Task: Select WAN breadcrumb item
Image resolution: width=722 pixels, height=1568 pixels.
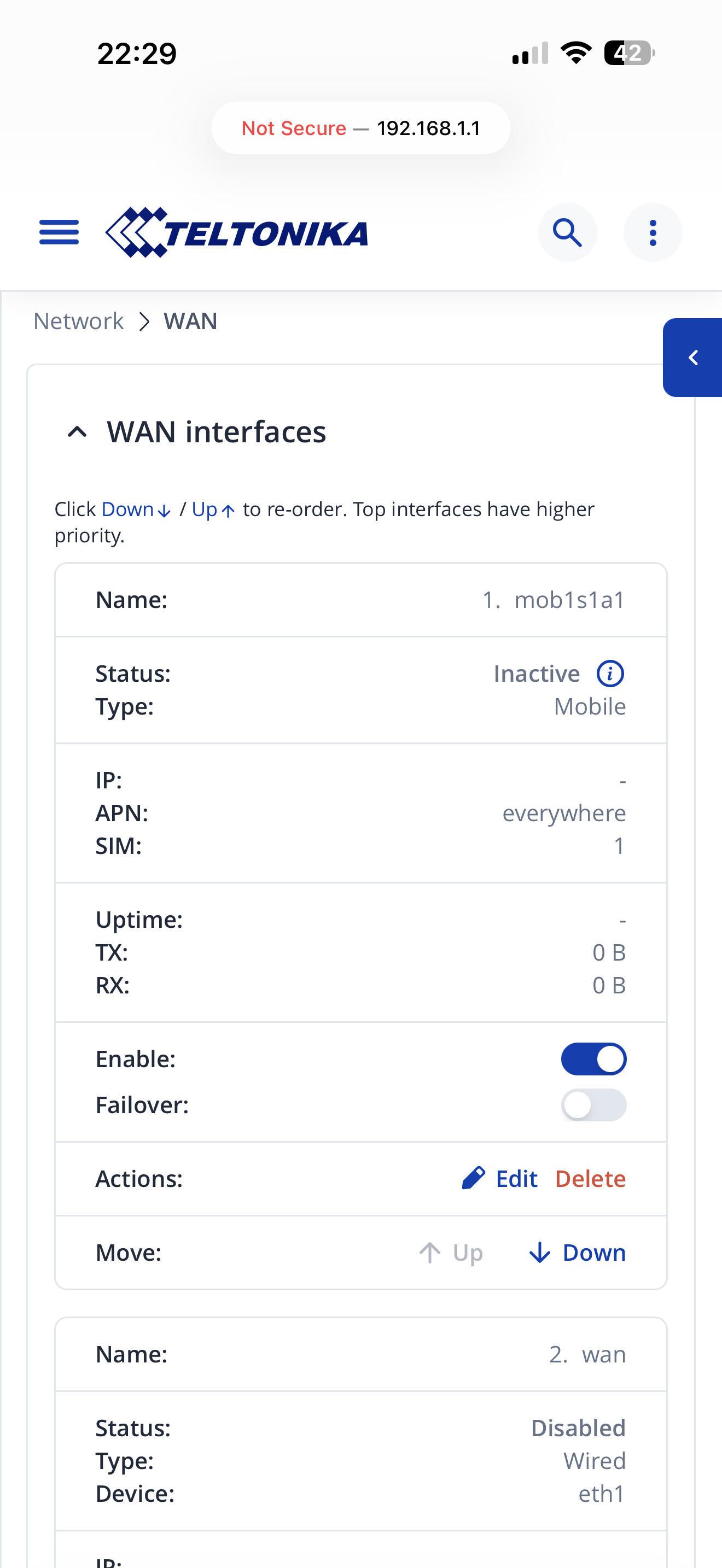Action: pos(190,321)
